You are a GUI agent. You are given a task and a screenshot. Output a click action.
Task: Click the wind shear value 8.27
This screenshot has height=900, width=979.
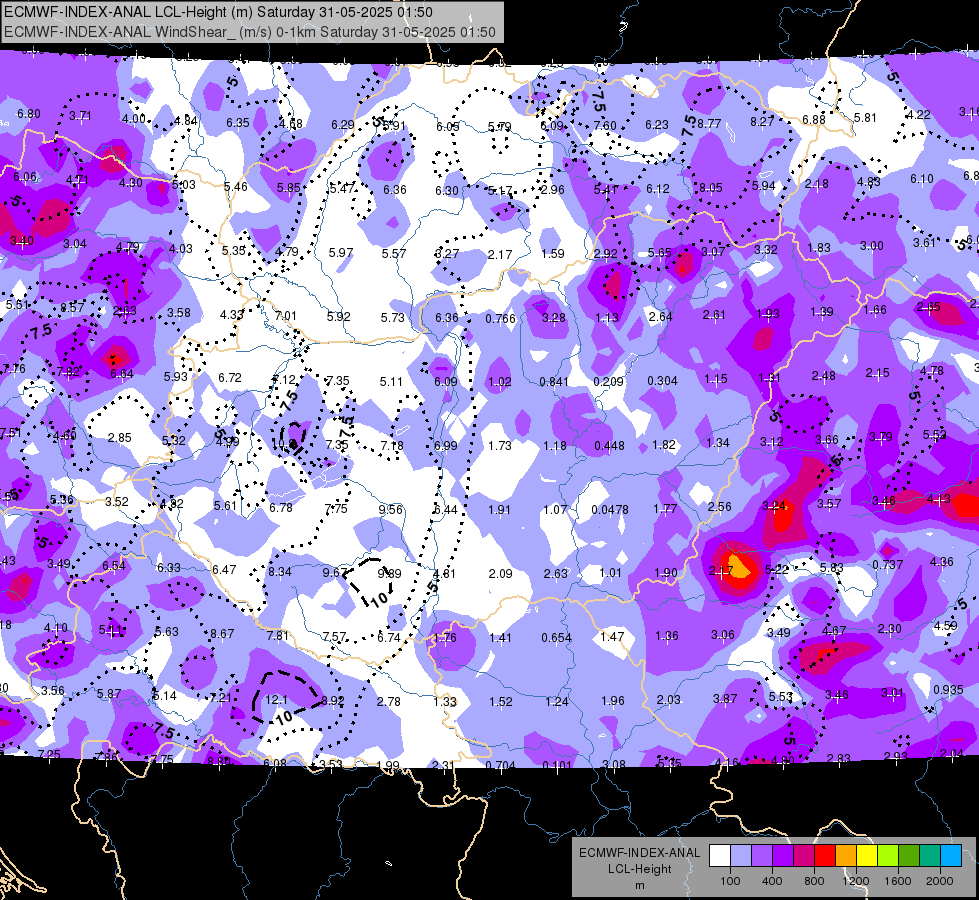(762, 121)
